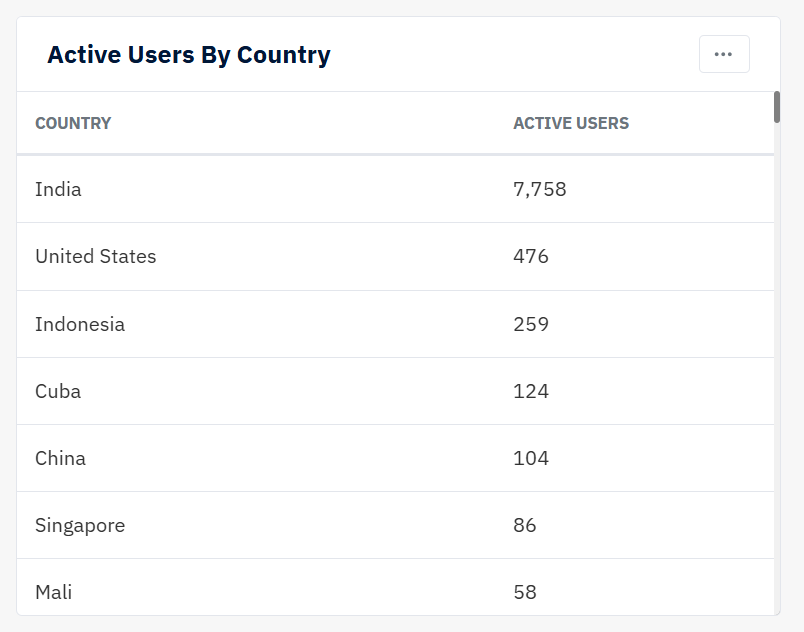Select the Singapore entry
The height and width of the screenshot is (632, 804).
pyautogui.click(x=80, y=525)
